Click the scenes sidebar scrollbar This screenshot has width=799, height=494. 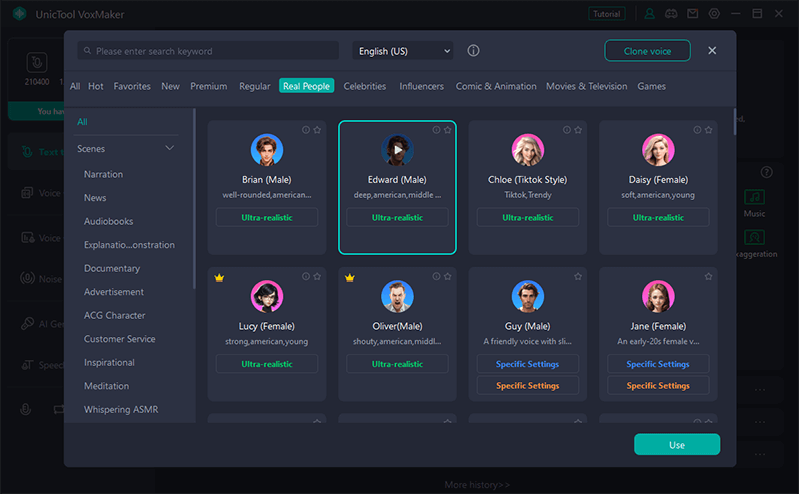(194, 199)
